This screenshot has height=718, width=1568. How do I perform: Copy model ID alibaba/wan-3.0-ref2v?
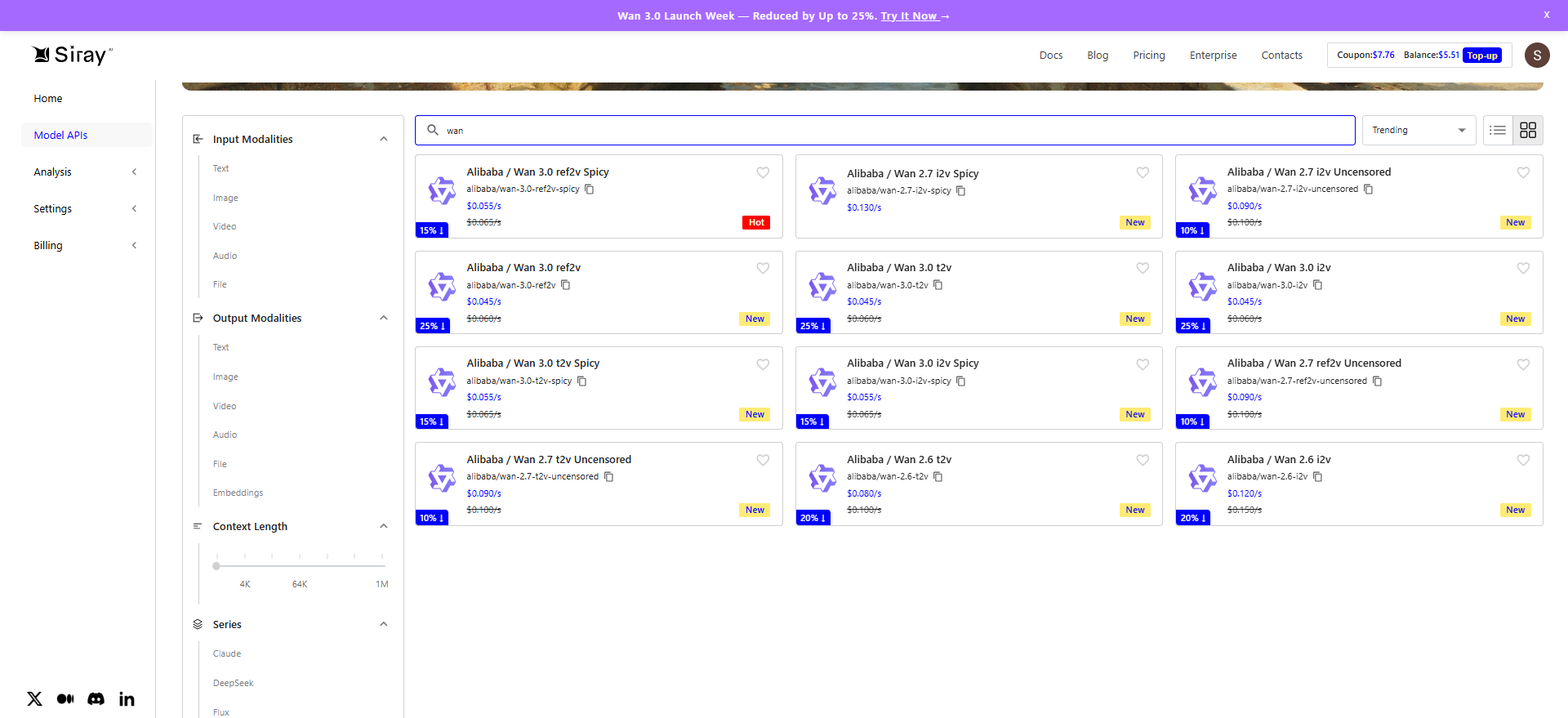coord(565,285)
